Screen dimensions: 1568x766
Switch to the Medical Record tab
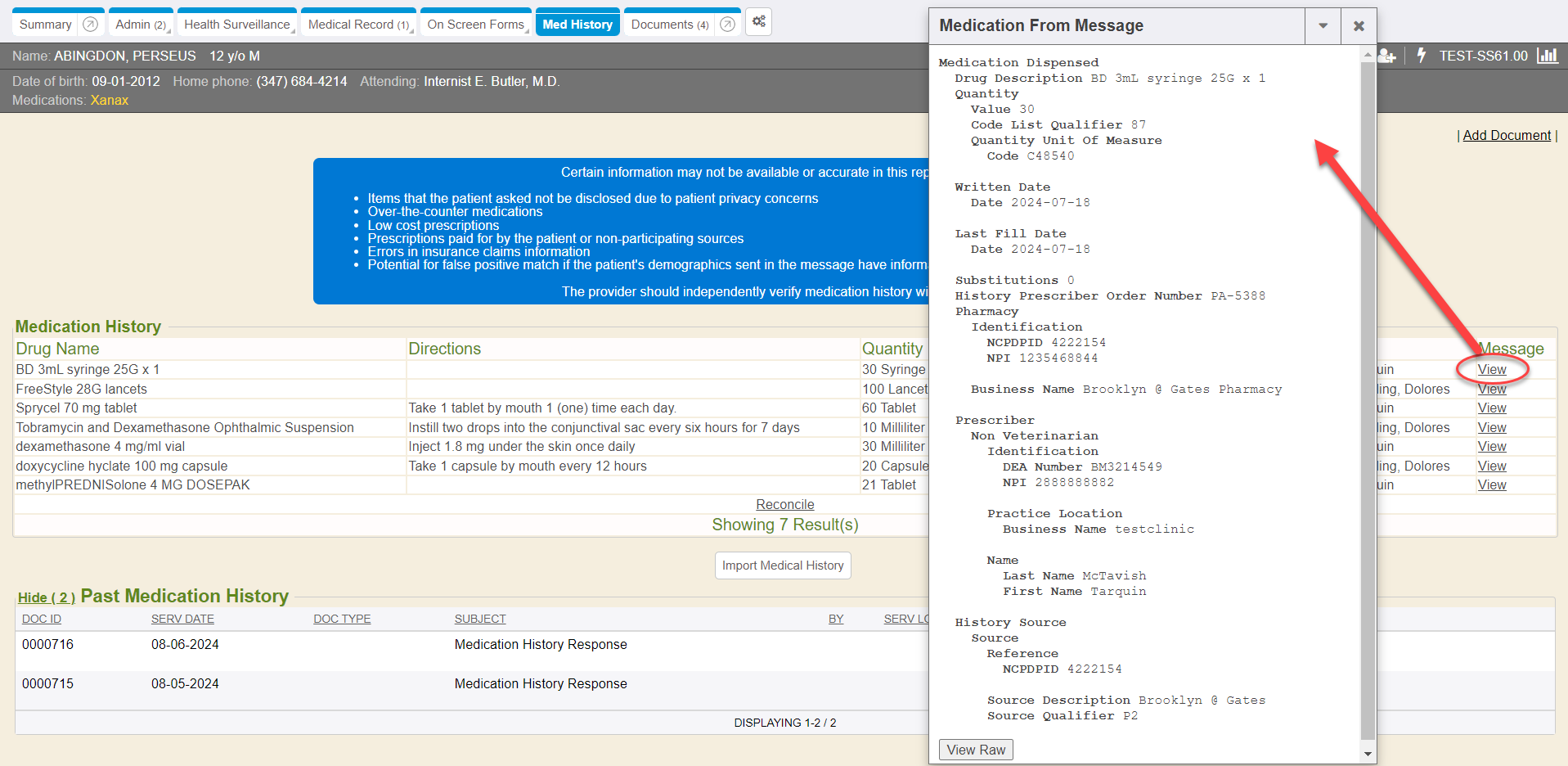tap(357, 25)
